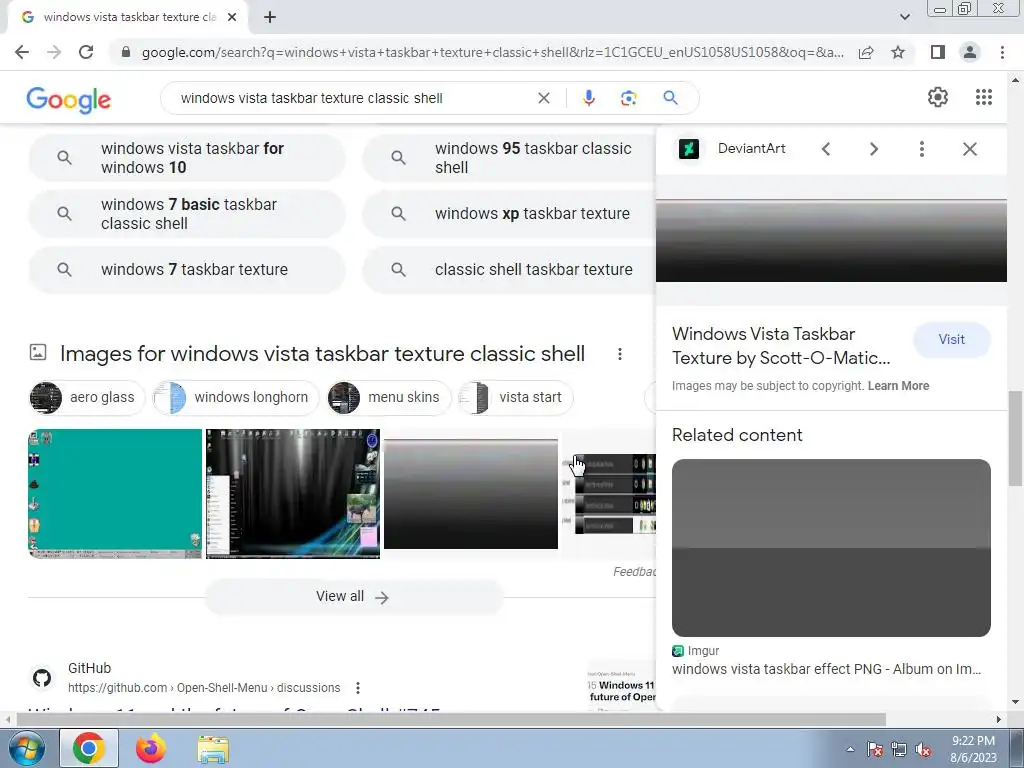Click View all images button

pos(353,596)
